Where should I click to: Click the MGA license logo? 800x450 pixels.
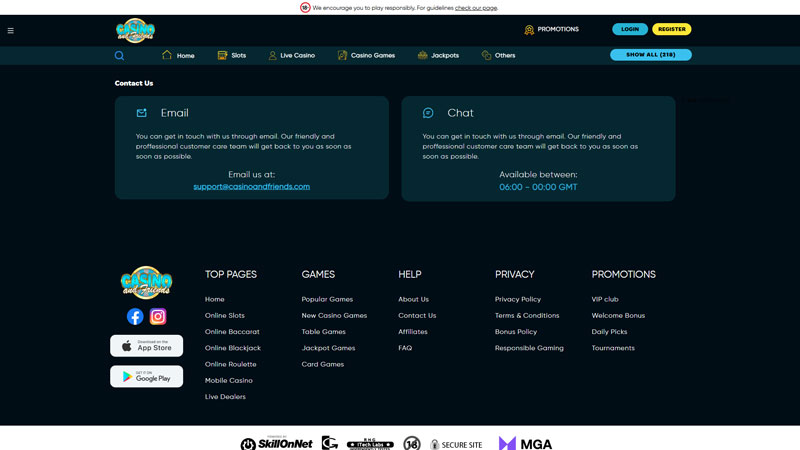coord(525,443)
